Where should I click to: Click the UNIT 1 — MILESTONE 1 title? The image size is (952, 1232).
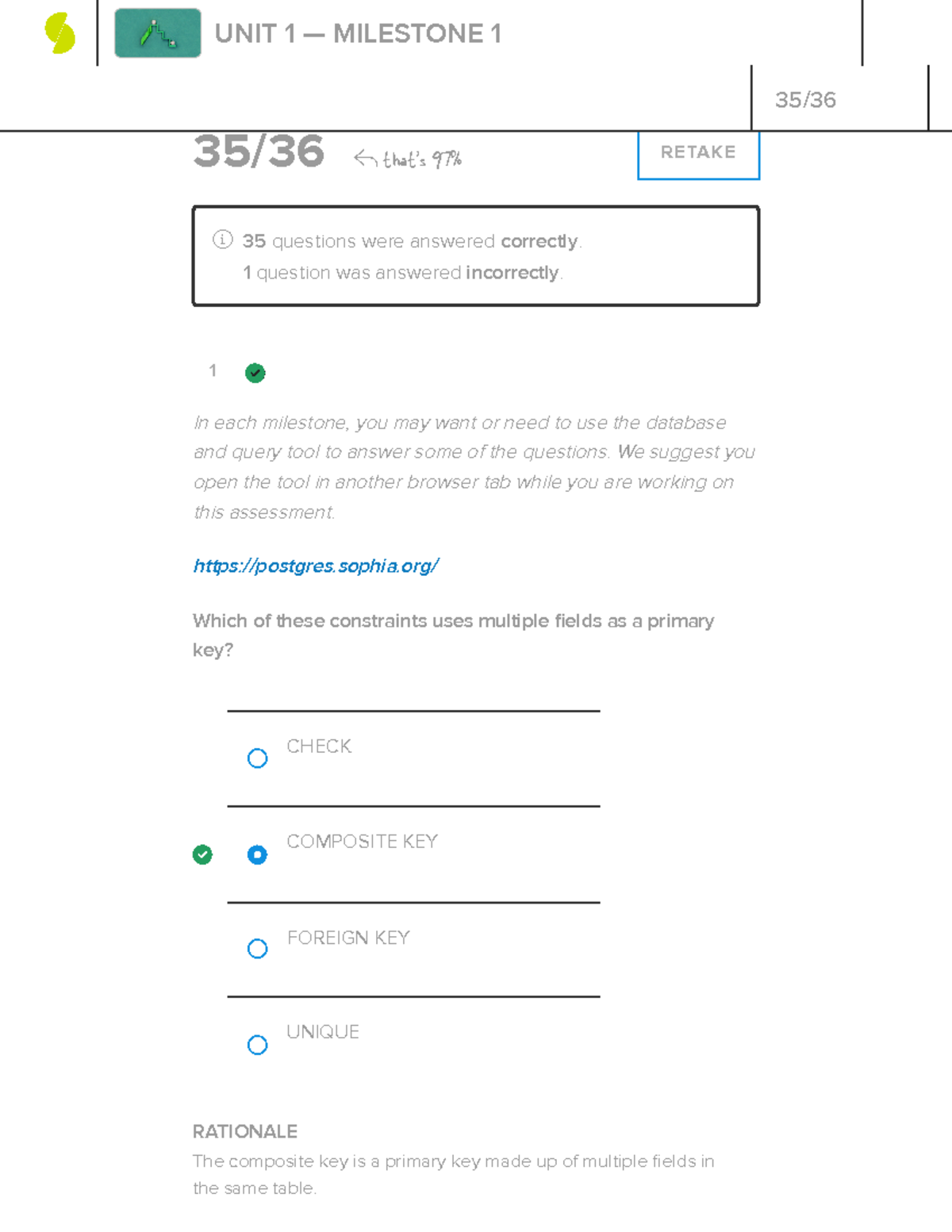coord(358,34)
